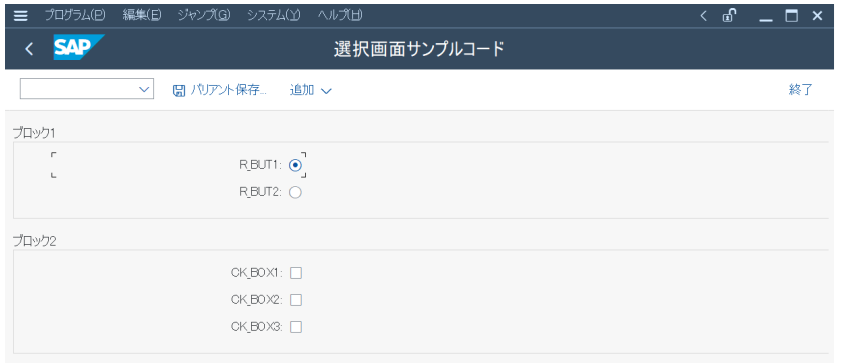Click the lock session icon
Viewport: 844px width, 364px height.
[x=729, y=16]
